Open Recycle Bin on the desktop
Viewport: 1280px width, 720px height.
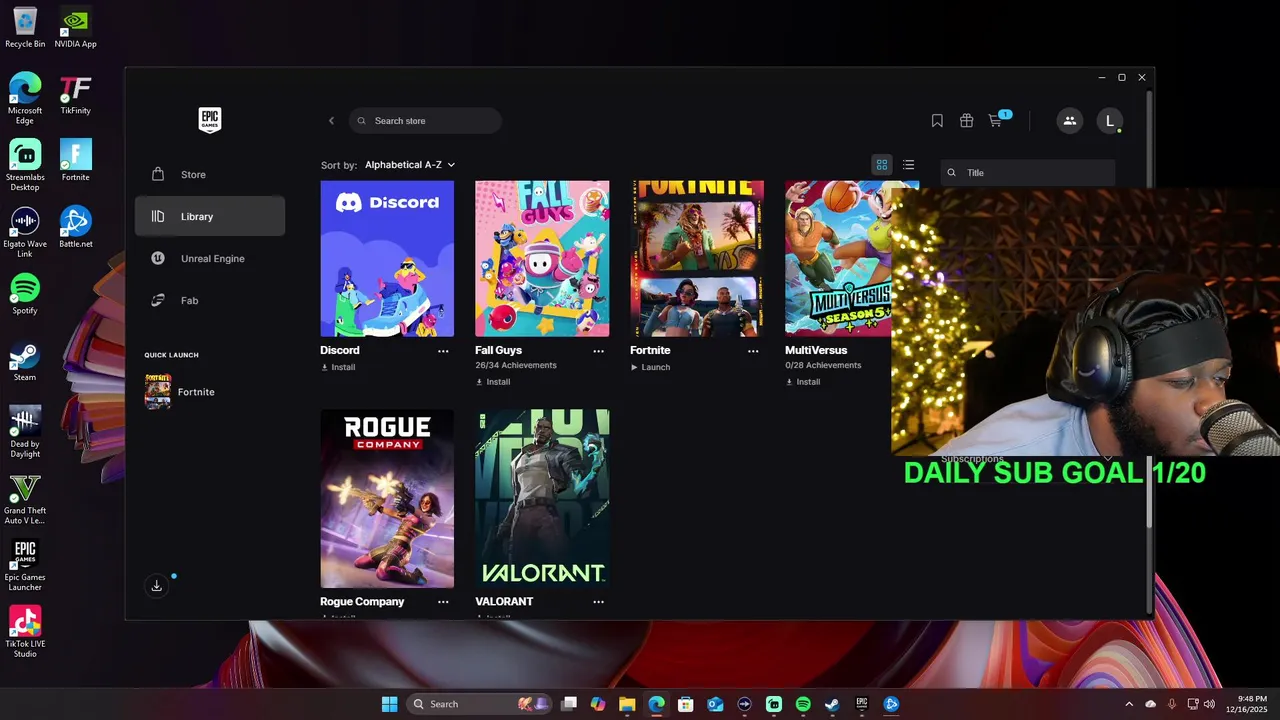coord(25,28)
